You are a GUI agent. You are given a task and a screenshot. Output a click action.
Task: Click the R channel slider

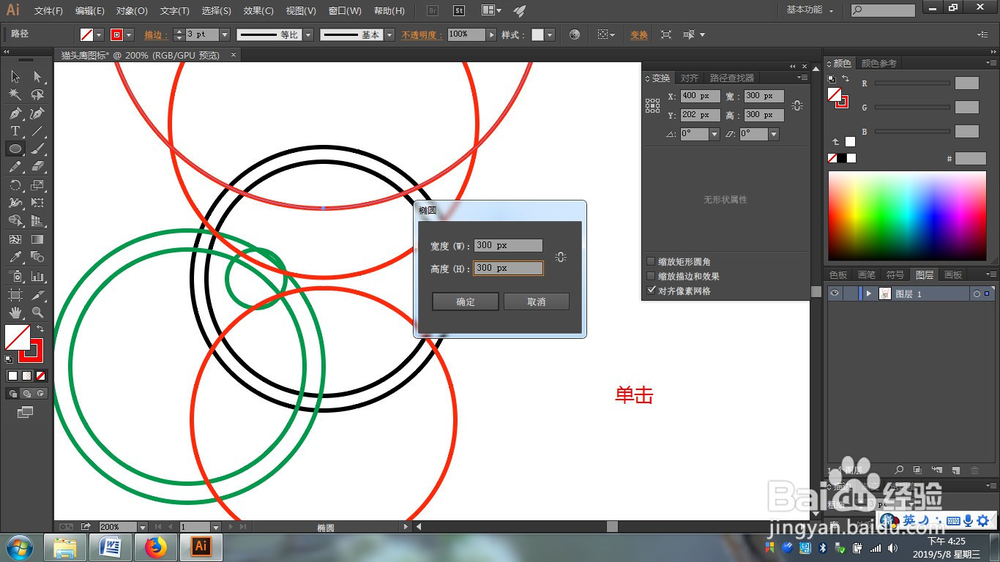point(911,83)
